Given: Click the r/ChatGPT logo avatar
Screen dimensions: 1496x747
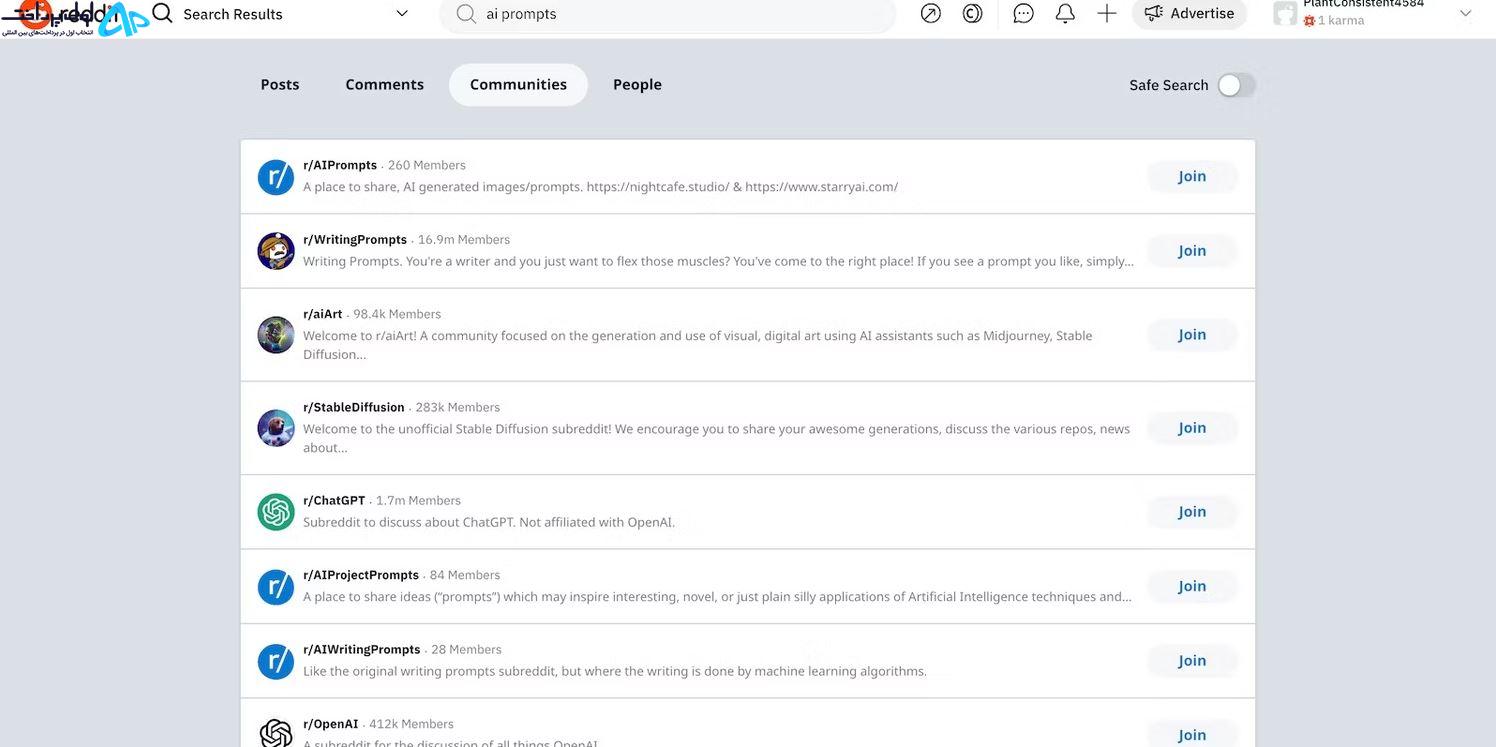Looking at the screenshot, I should coord(276,512).
